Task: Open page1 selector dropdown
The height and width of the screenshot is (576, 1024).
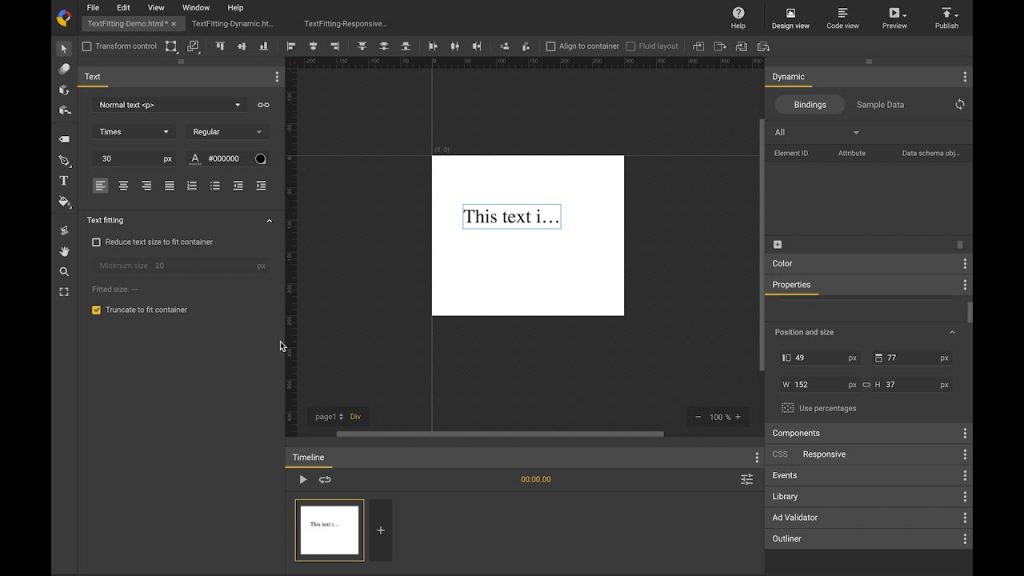Action: pos(329,417)
